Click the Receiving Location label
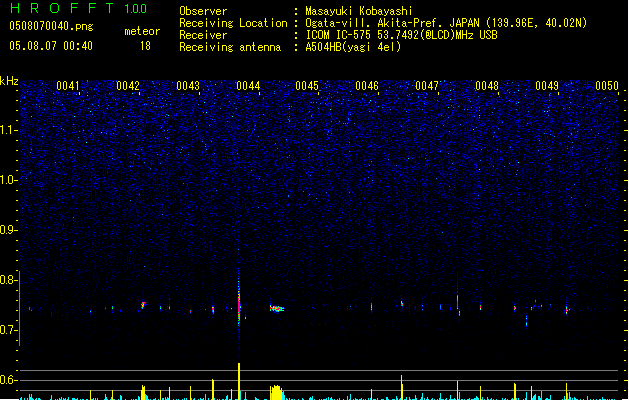This screenshot has width=629, height=400. click(233, 23)
